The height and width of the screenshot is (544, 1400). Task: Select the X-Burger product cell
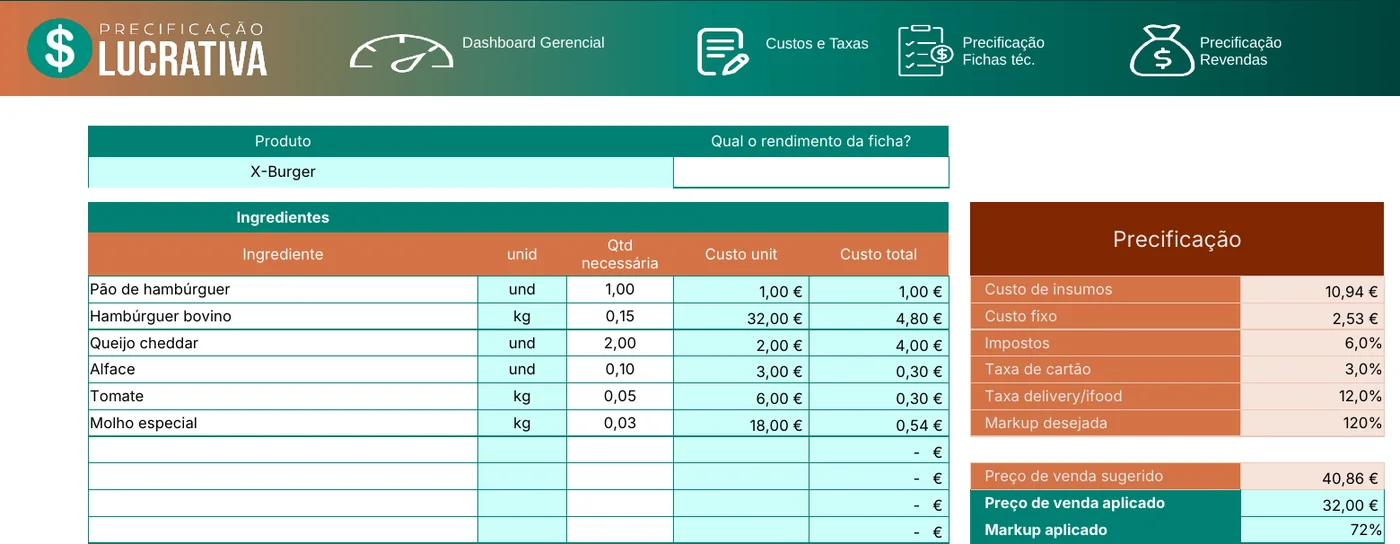click(x=381, y=172)
